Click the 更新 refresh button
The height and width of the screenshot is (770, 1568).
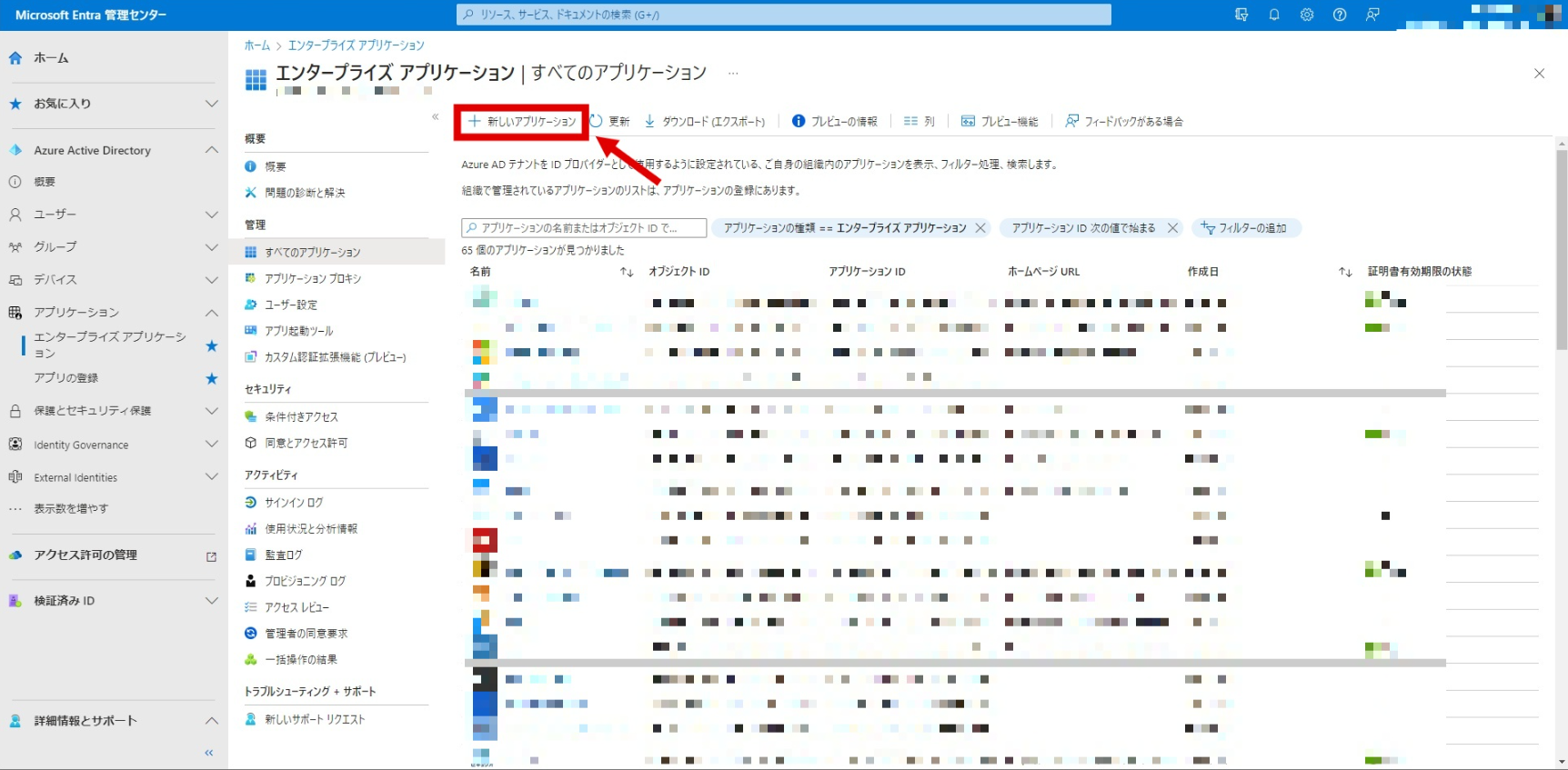[x=609, y=121]
